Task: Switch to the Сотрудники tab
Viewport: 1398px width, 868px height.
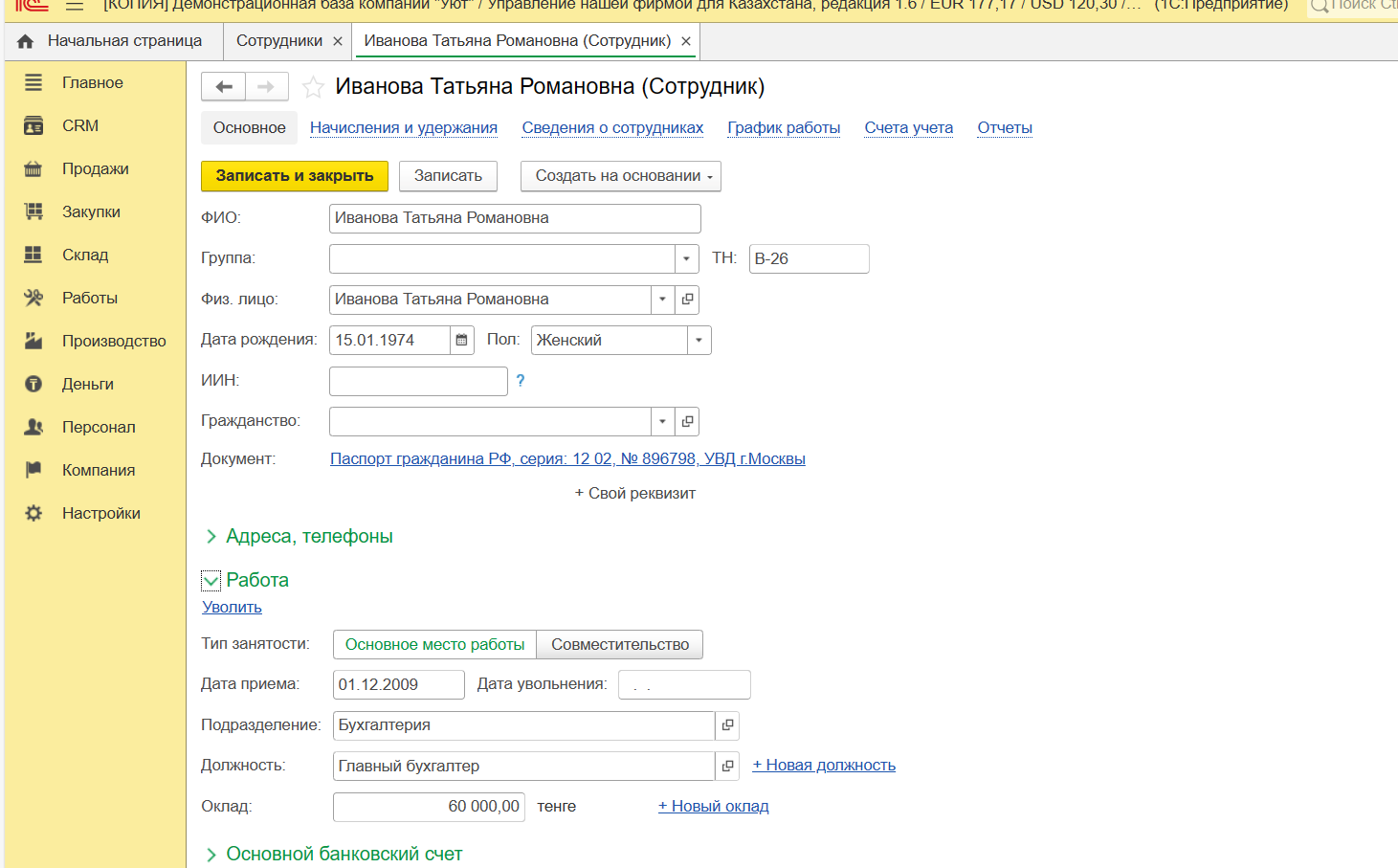Action: [x=278, y=41]
